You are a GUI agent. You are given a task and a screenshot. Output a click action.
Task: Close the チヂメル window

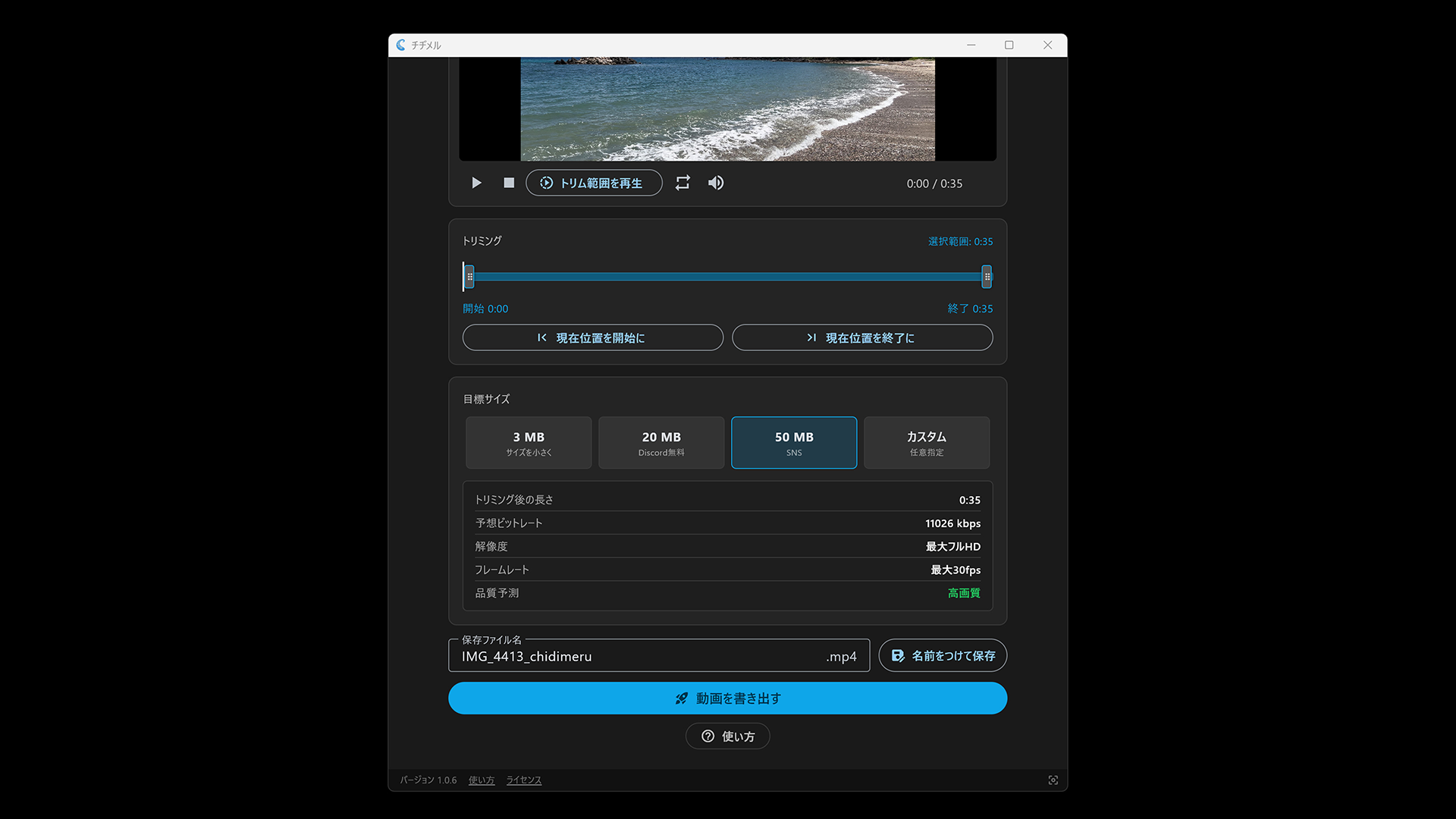tap(1048, 45)
